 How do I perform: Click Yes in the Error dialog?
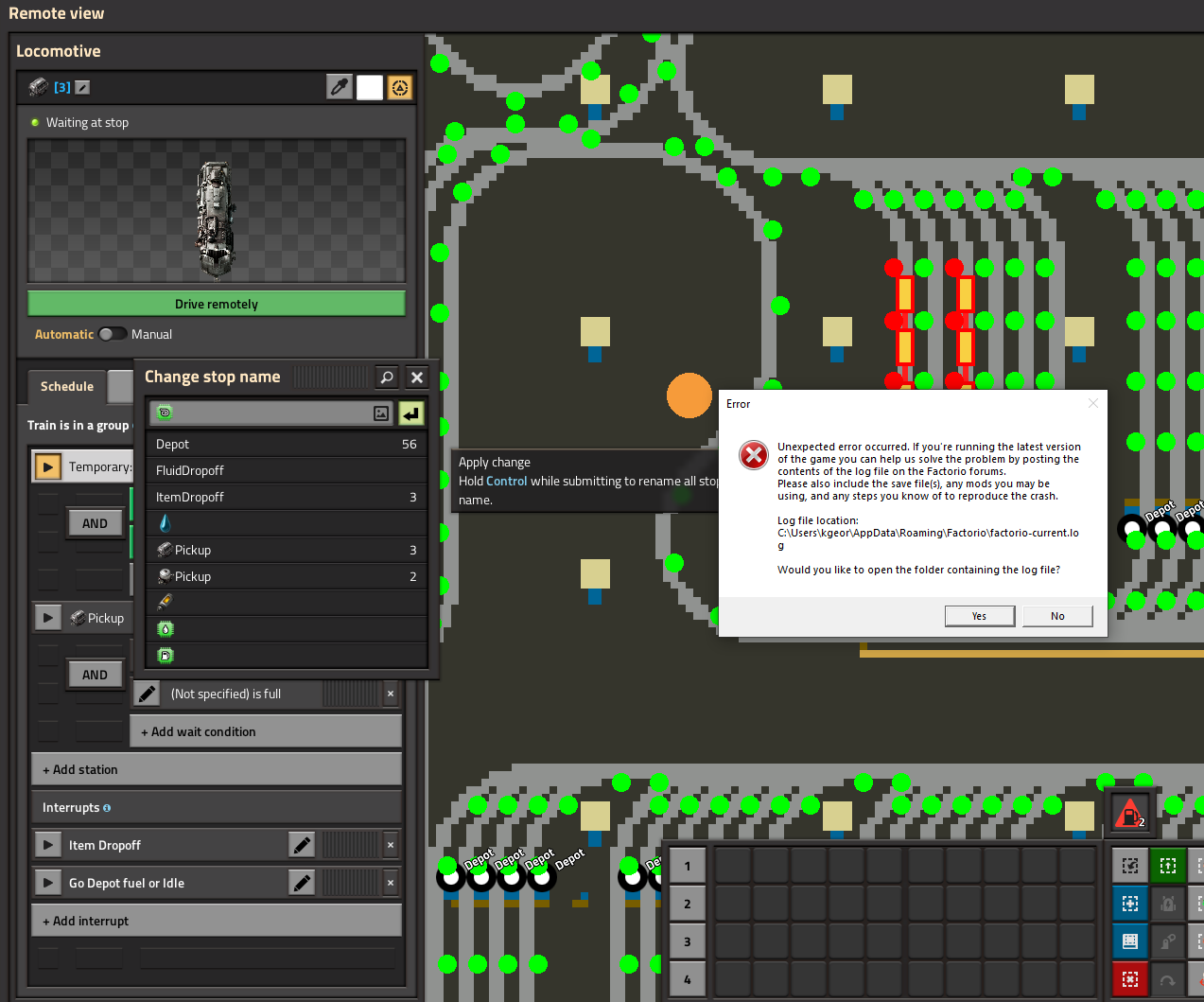tap(980, 616)
